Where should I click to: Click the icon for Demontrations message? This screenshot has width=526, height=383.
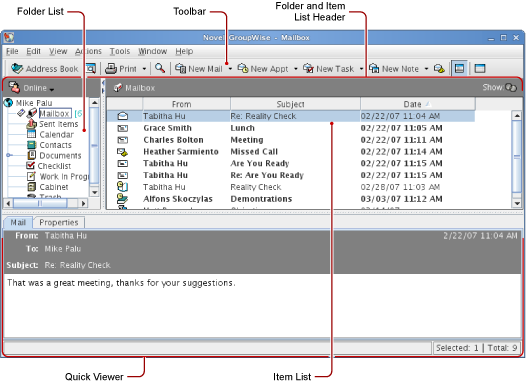coord(122,199)
